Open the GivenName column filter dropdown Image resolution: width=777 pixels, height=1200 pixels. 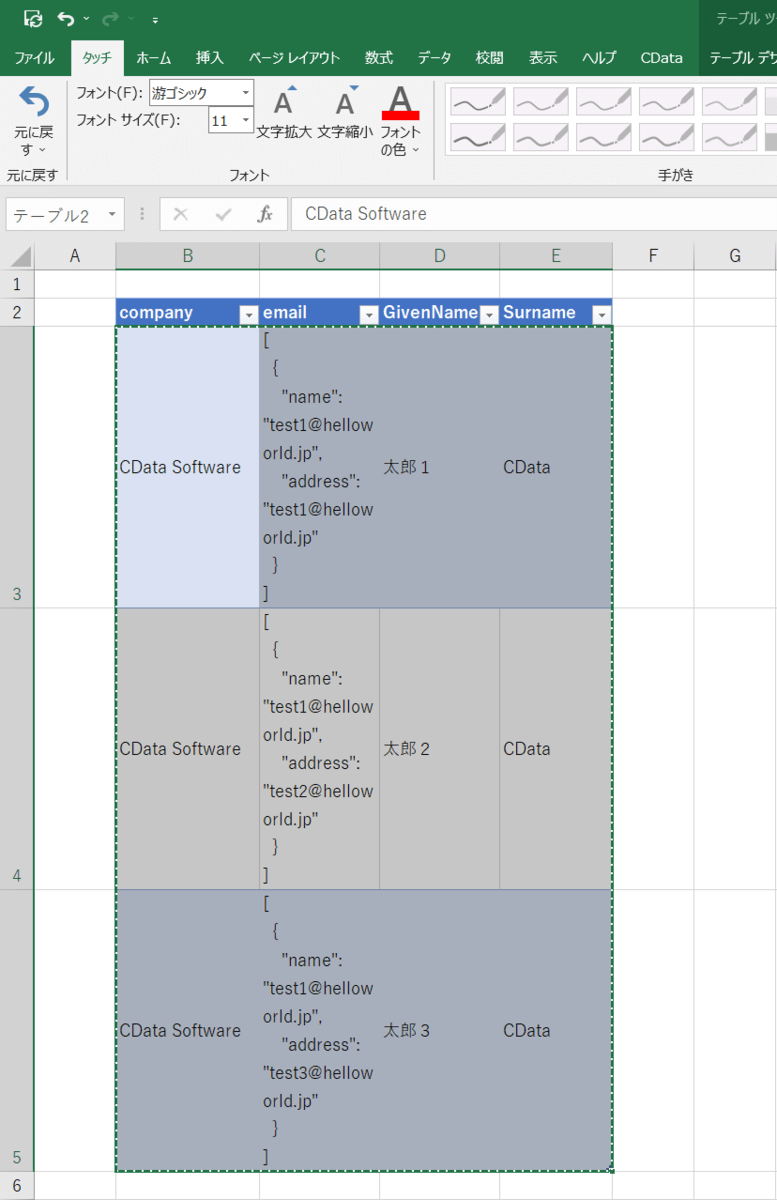[x=489, y=315]
